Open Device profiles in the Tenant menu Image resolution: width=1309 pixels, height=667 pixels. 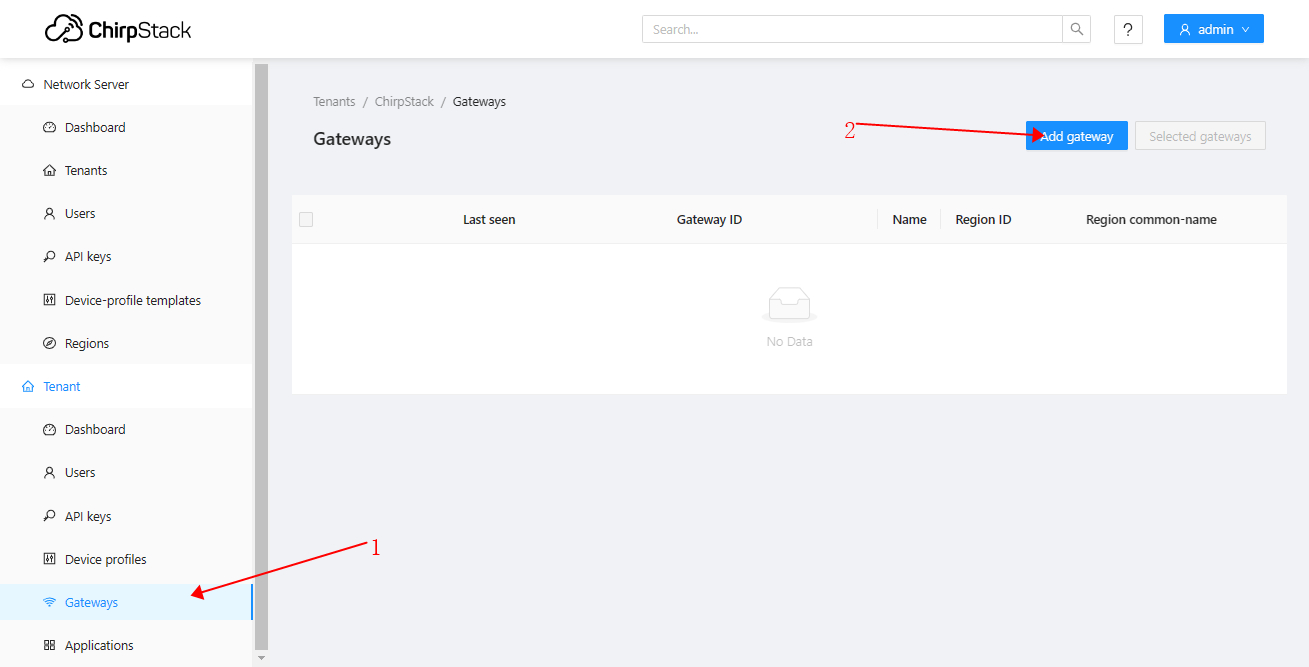click(105, 560)
